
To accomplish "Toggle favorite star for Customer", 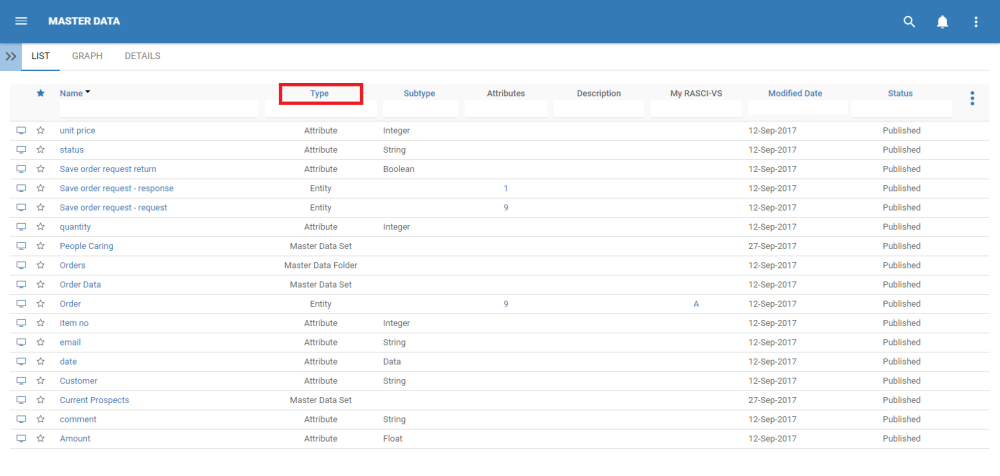I will point(41,381).
